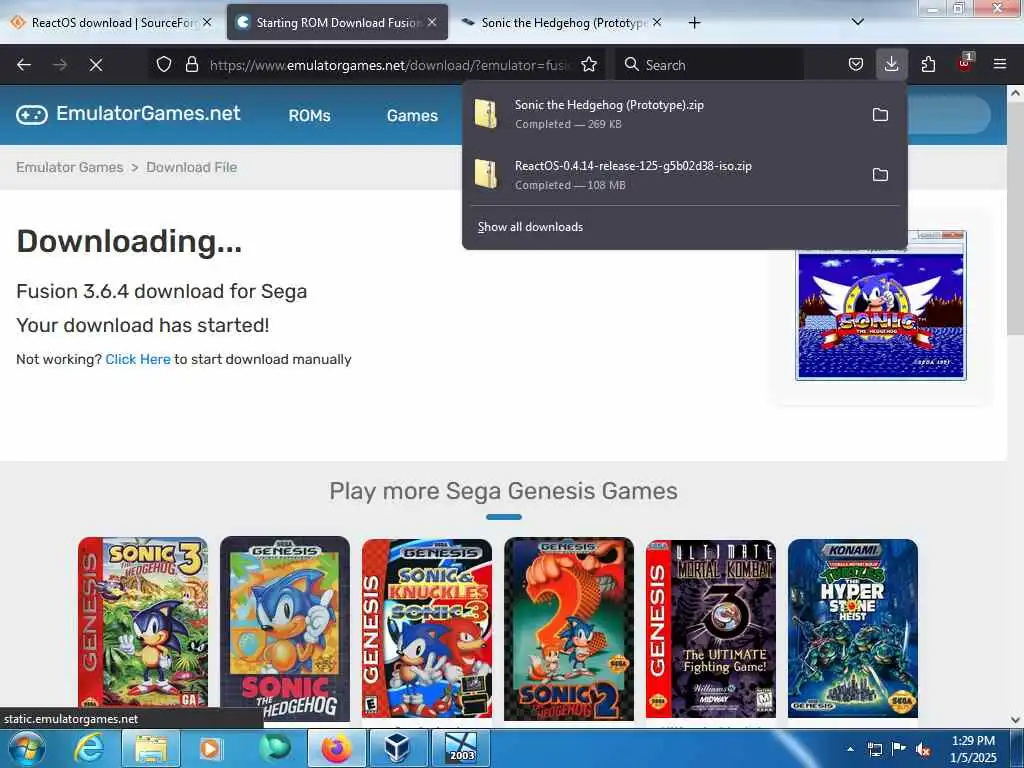1024x768 pixels.
Task: Click the browser Search box
Action: pyautogui.click(x=709, y=65)
